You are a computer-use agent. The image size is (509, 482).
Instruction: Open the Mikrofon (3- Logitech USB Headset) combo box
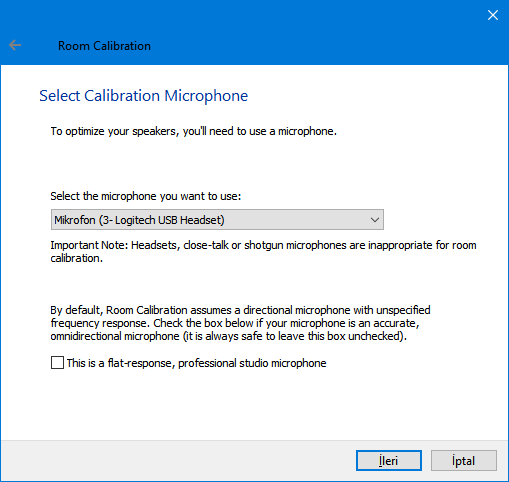click(217, 220)
